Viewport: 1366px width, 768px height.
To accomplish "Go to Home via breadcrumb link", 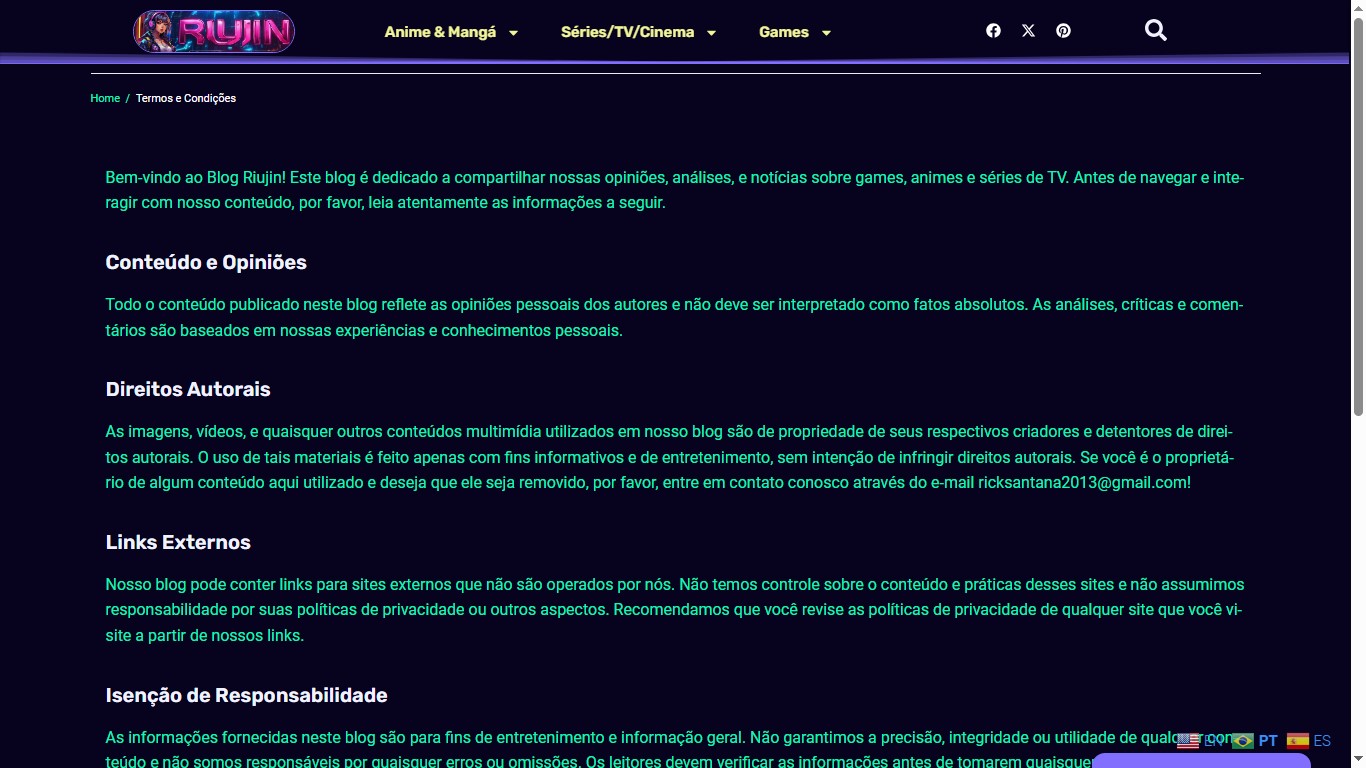I will coord(105,98).
